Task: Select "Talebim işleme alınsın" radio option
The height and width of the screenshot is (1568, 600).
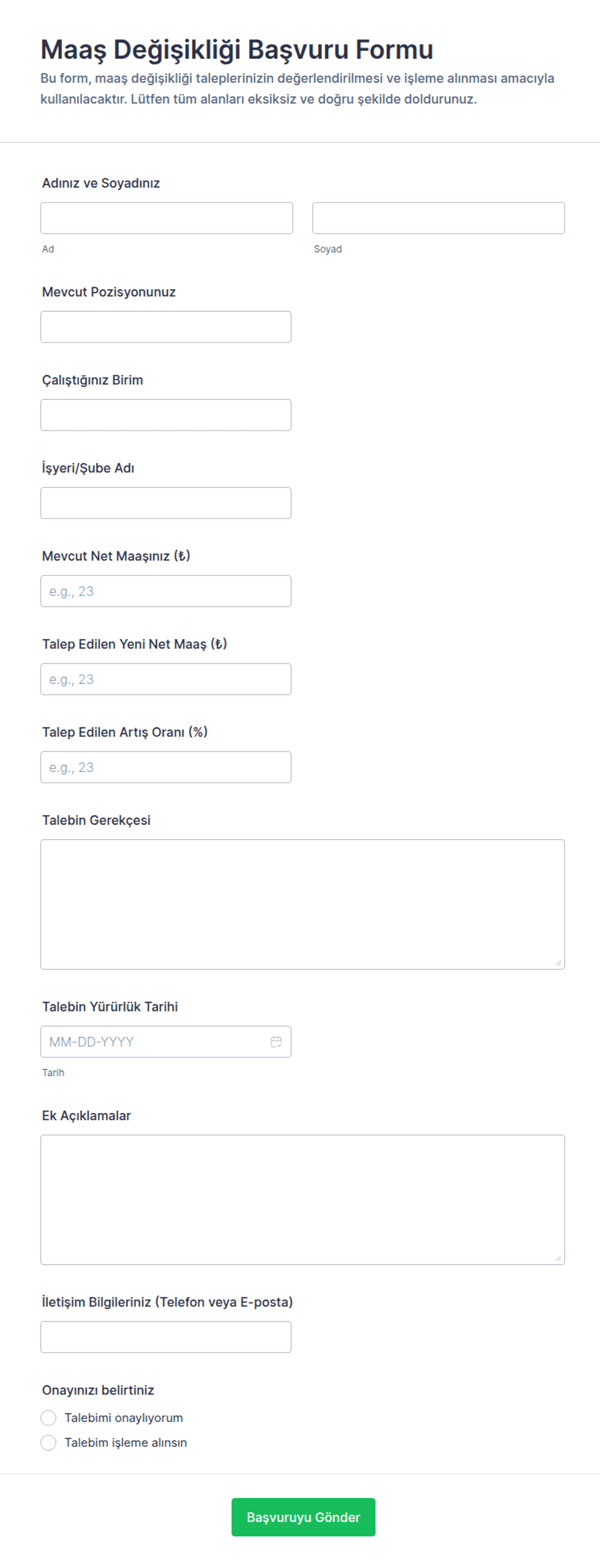Action: tap(48, 1442)
